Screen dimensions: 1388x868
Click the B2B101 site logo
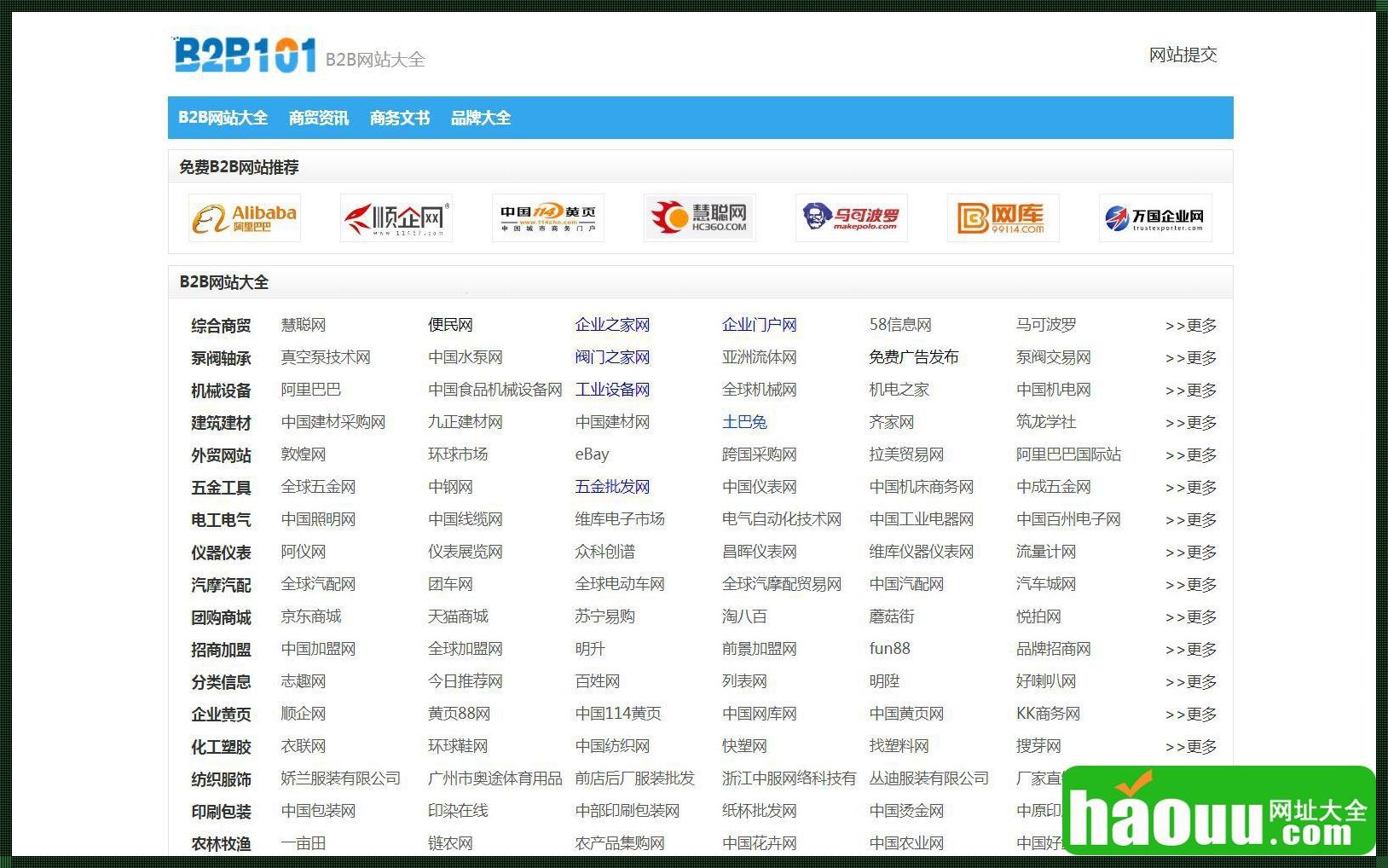[245, 55]
